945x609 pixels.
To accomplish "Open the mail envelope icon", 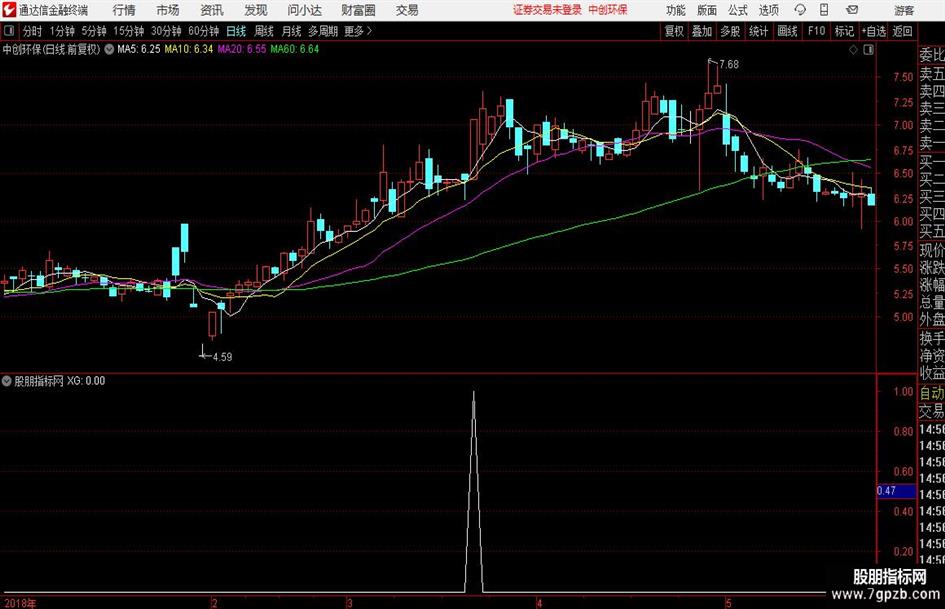I will (x=852, y=10).
